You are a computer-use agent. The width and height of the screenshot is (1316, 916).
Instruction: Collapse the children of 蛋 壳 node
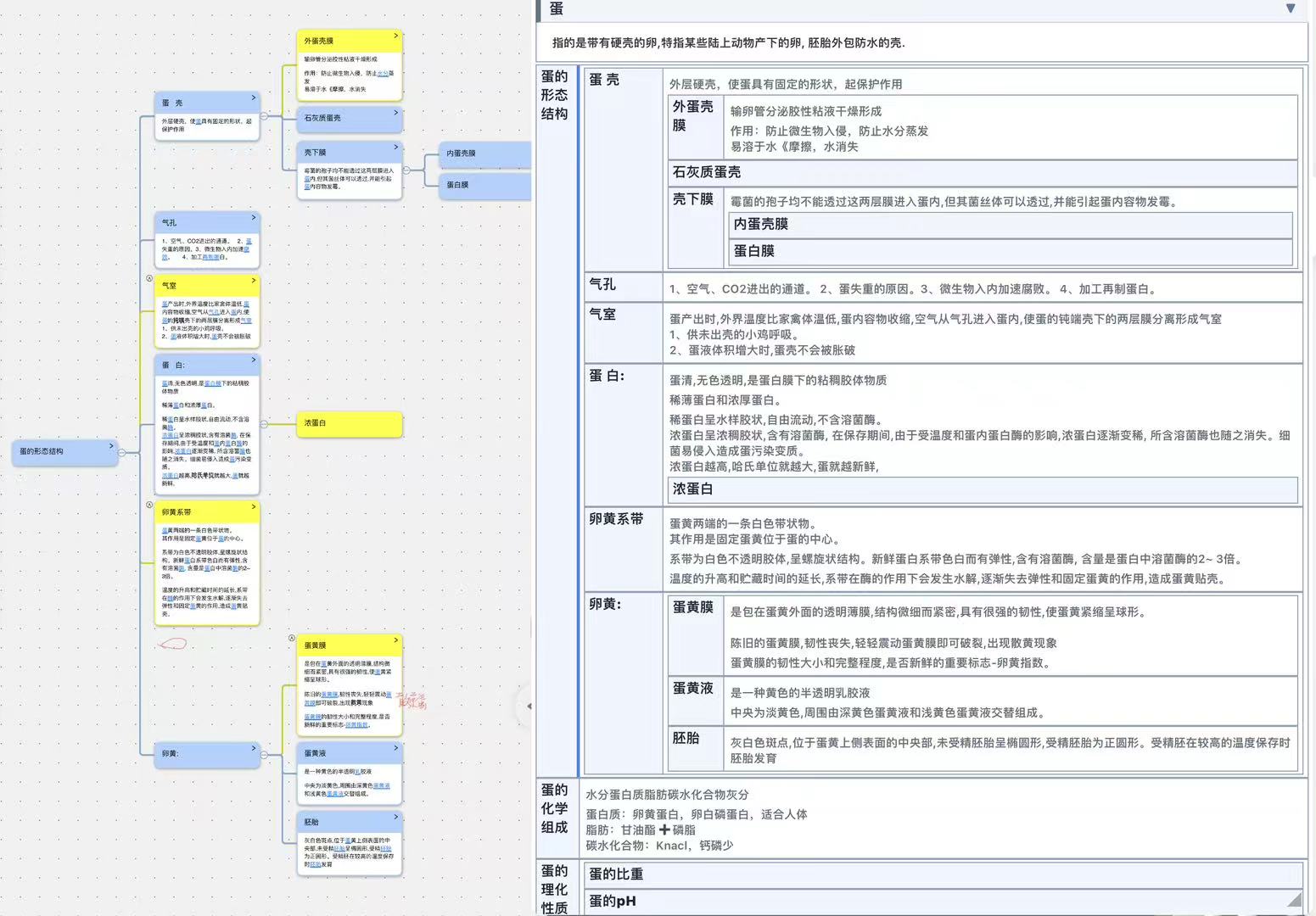[264, 116]
